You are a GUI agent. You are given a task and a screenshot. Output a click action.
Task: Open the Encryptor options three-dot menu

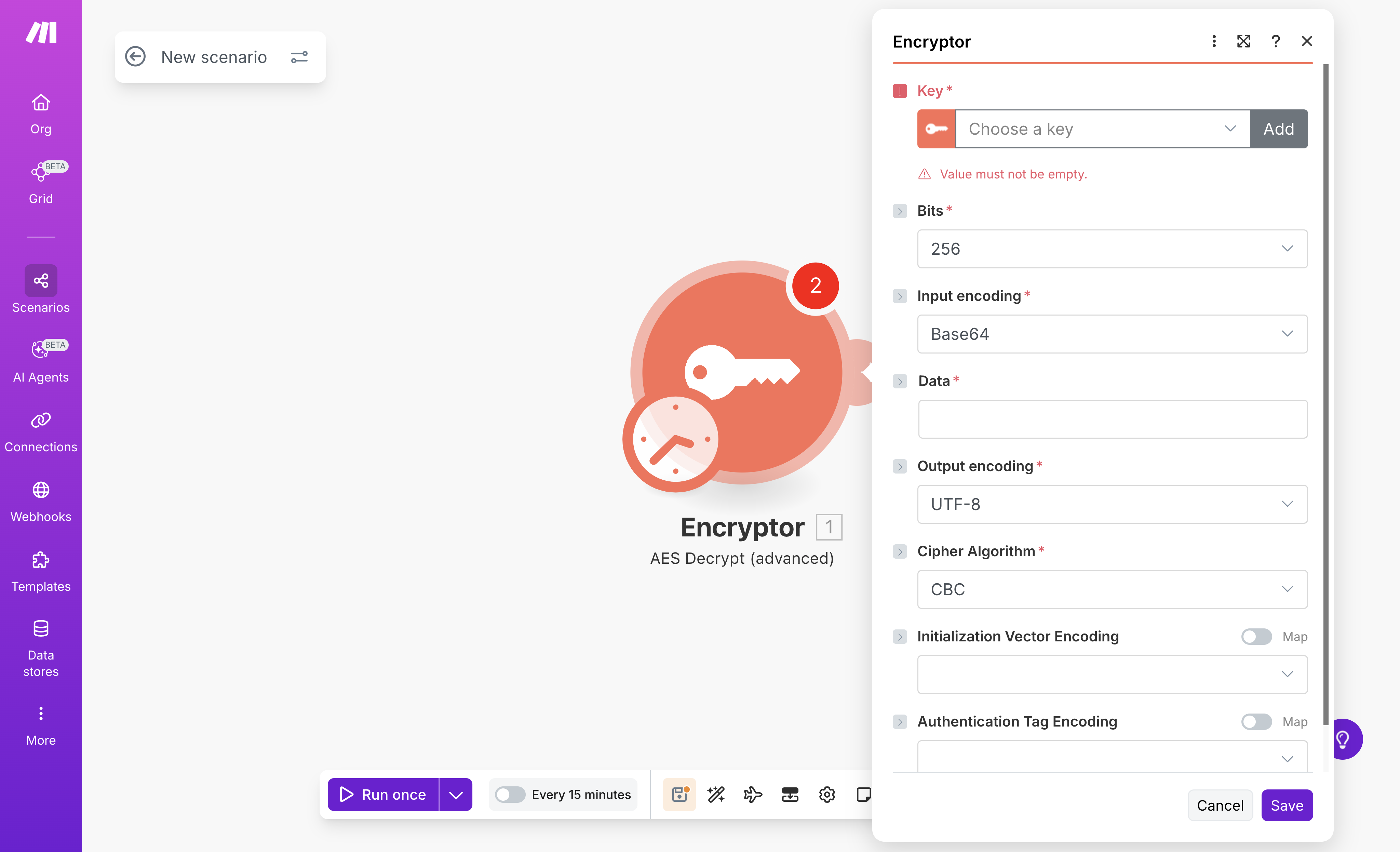point(1214,41)
